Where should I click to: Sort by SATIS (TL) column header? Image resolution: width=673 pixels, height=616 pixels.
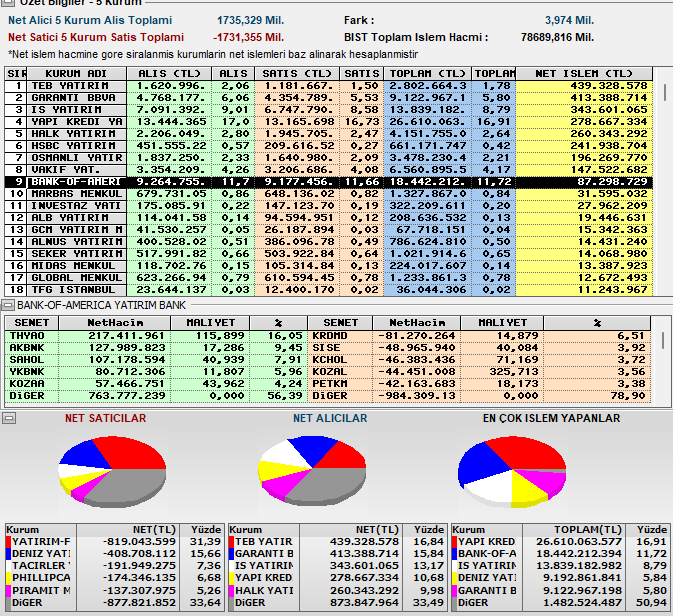(297, 73)
